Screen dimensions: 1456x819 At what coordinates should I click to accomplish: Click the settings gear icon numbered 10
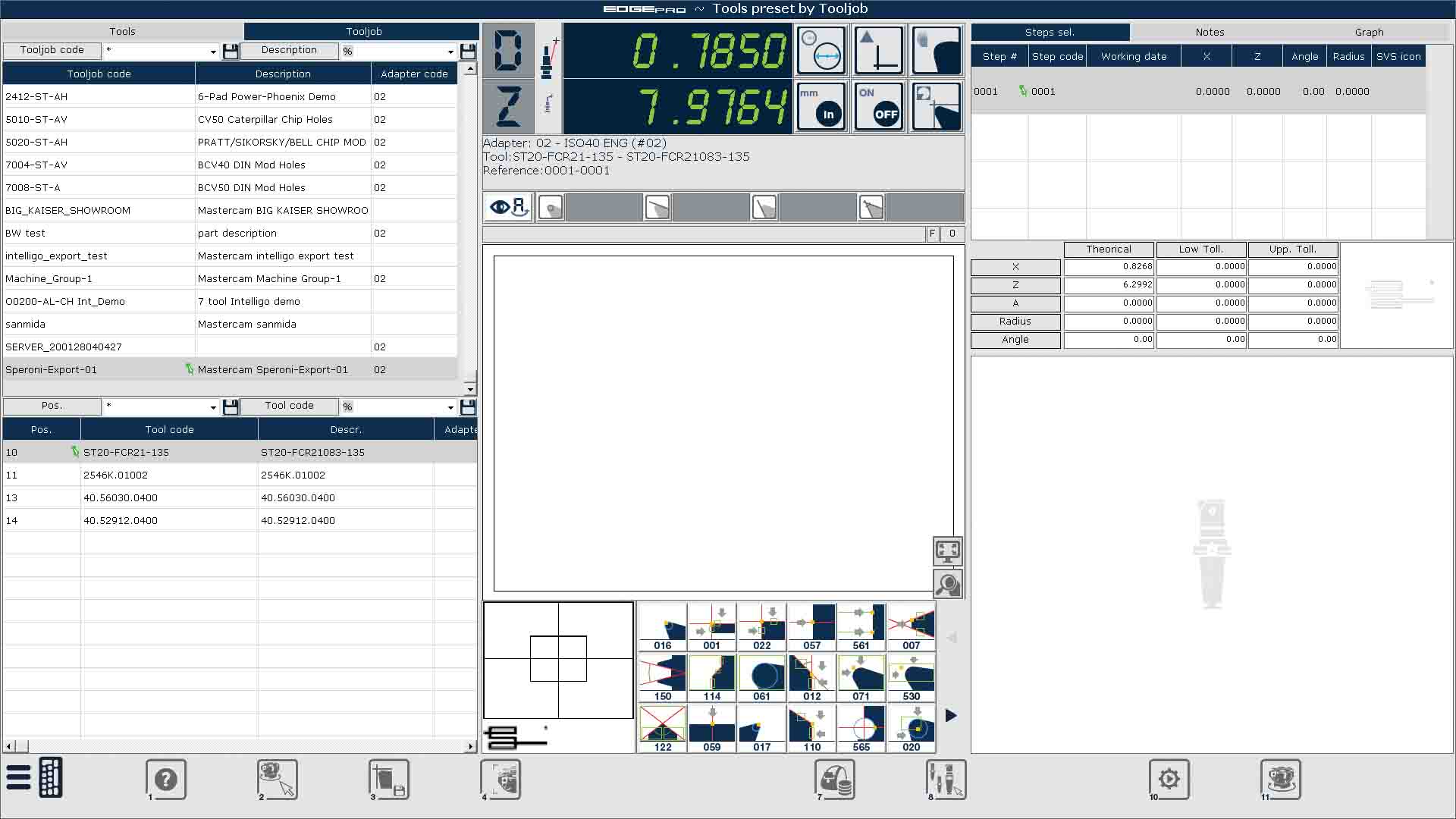1169,779
